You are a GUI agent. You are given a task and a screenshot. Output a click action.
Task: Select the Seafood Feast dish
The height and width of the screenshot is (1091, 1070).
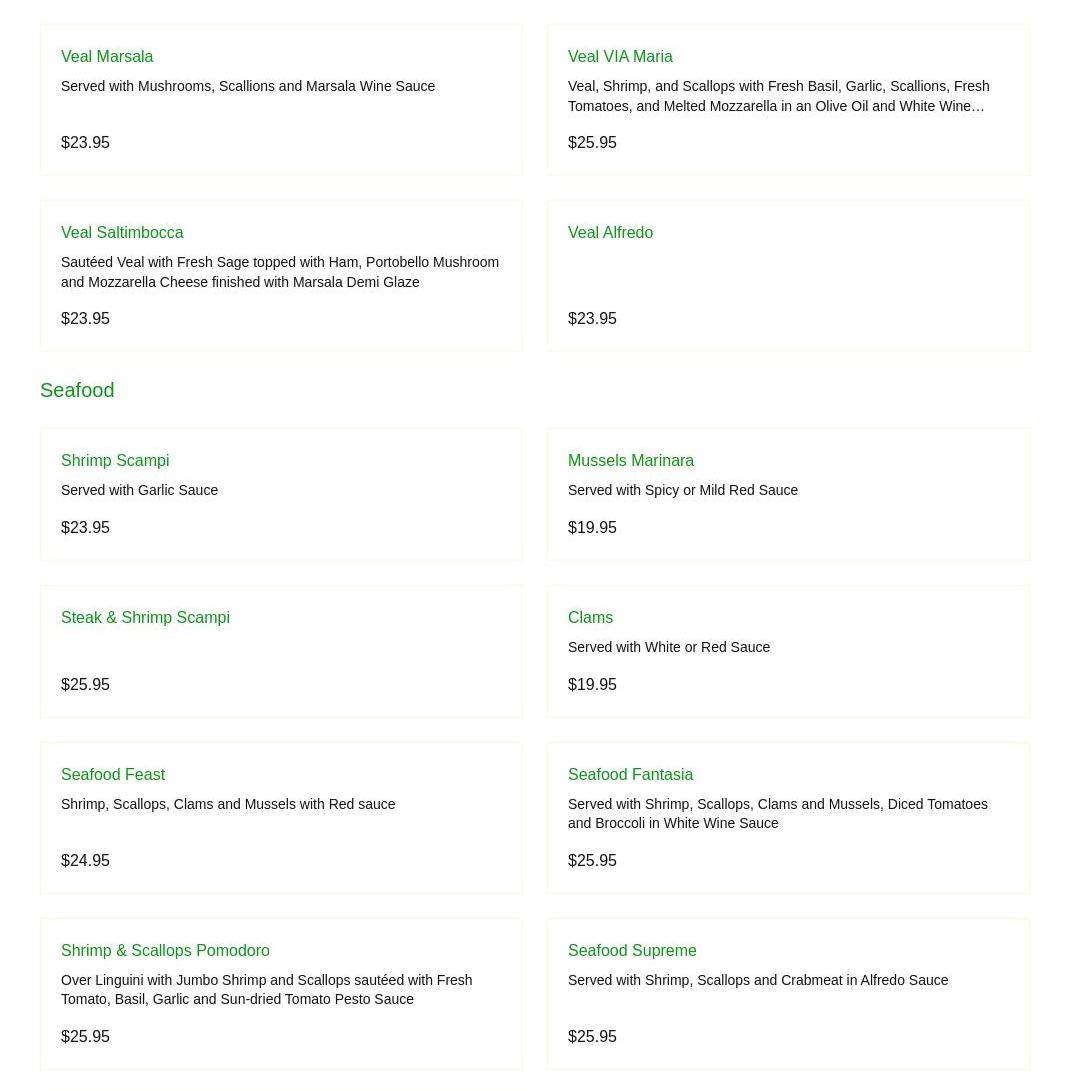[x=113, y=775]
